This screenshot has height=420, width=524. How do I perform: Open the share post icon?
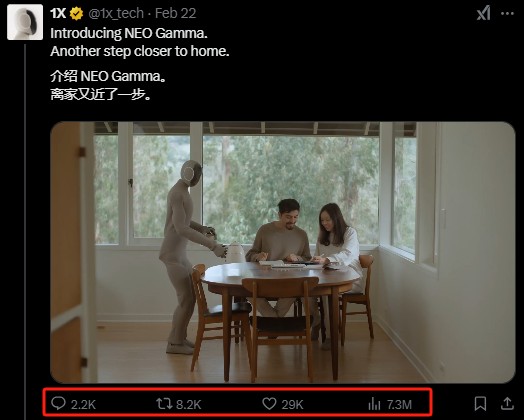click(x=507, y=403)
